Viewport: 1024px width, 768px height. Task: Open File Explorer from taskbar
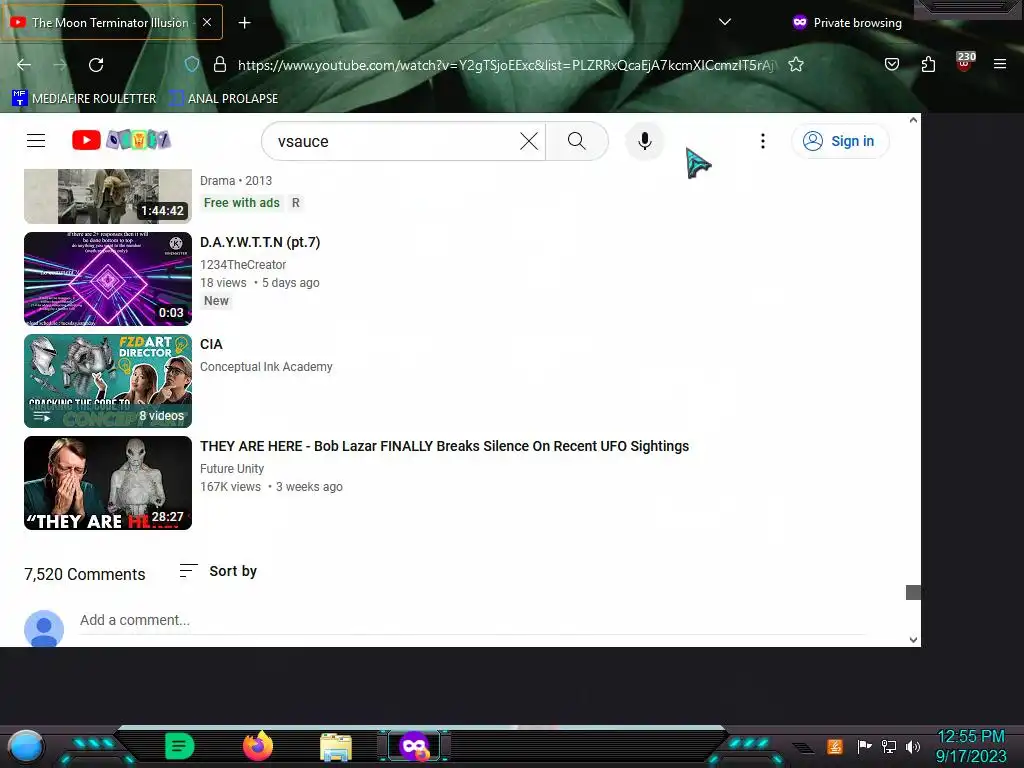(x=336, y=747)
